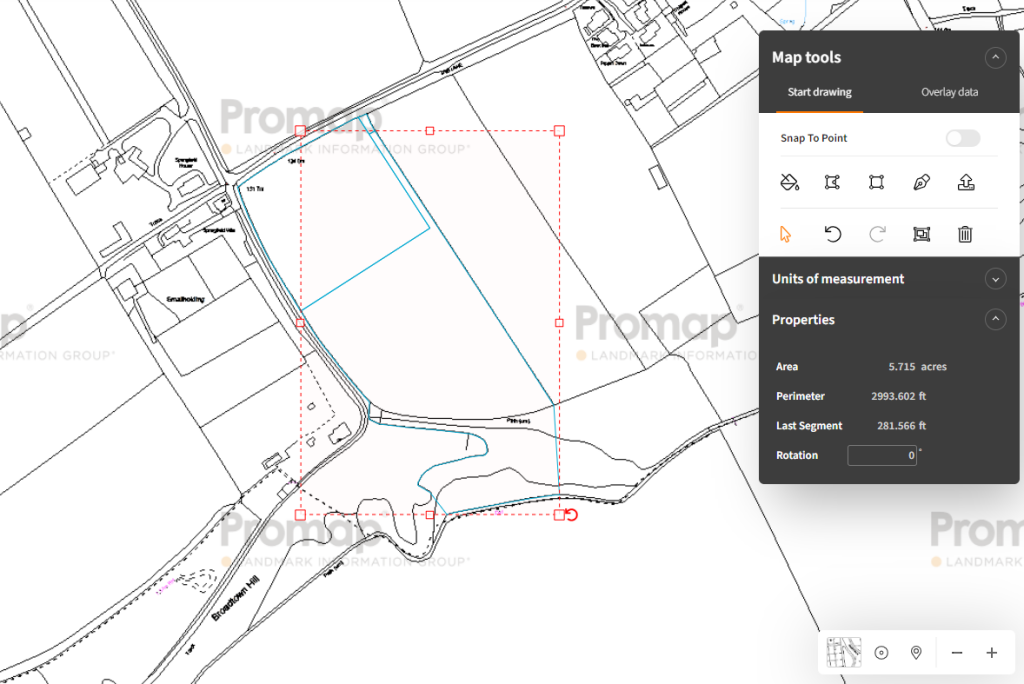Zoom out with the minus button
Screen dimensions: 1024x684
957,653
